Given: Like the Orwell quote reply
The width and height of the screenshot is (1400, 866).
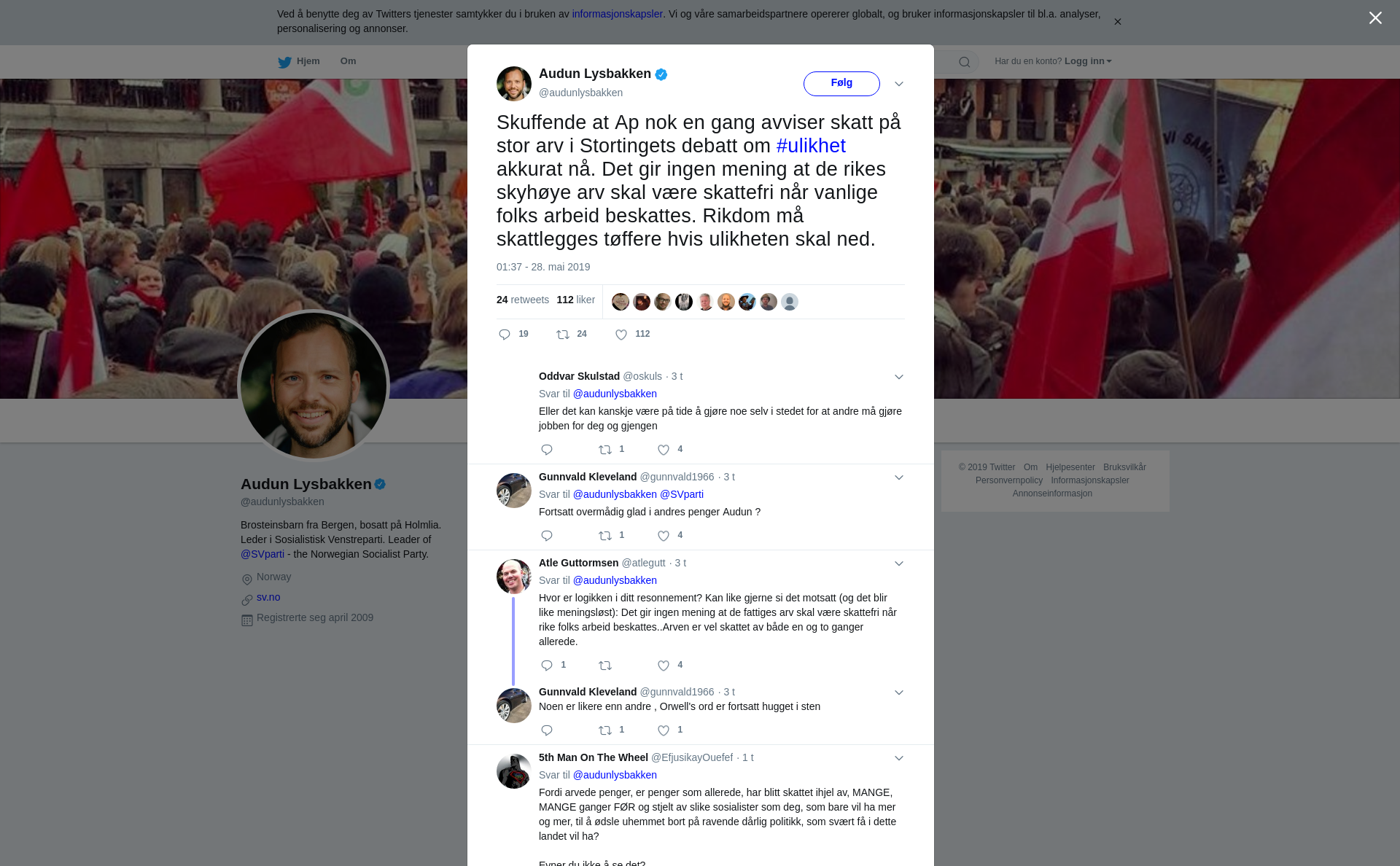Looking at the screenshot, I should 664,730.
